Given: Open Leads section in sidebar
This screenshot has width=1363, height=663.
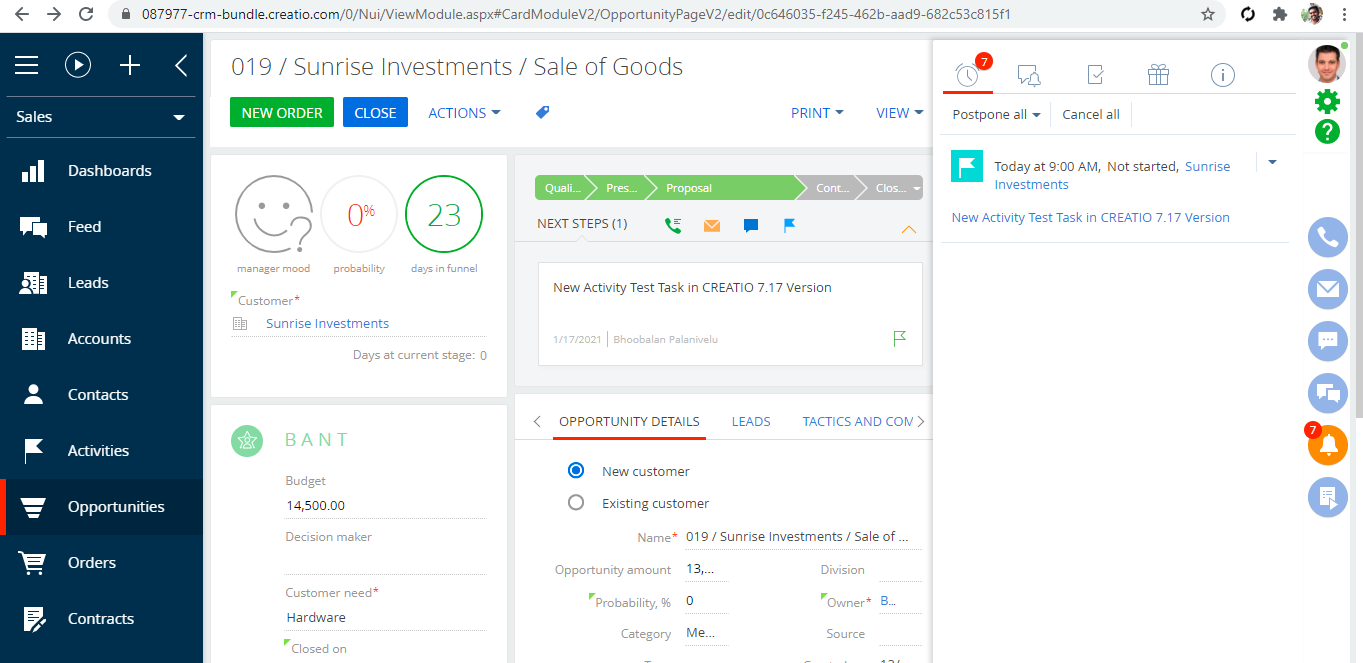Looking at the screenshot, I should click(102, 283).
